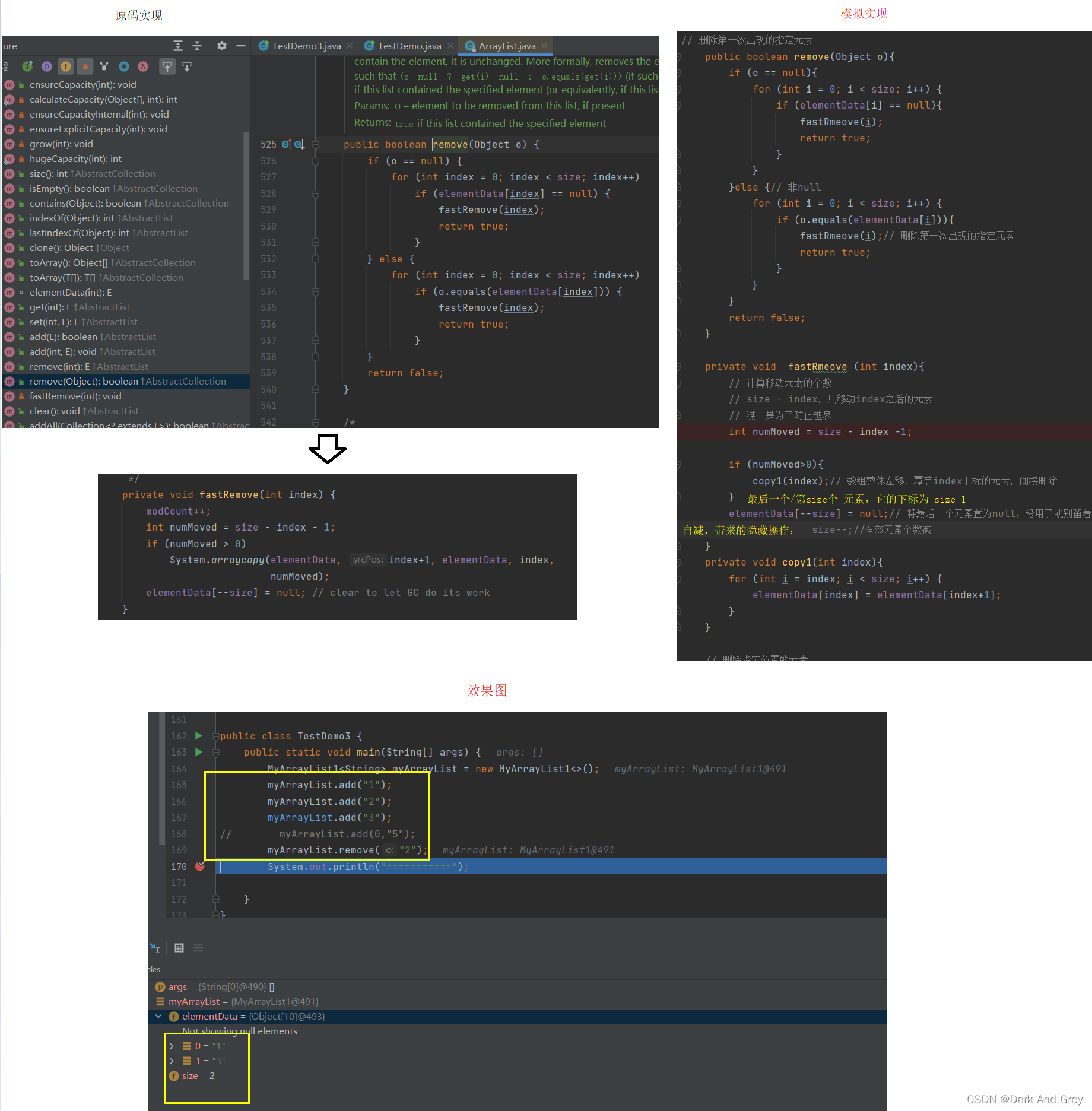This screenshot has width=1092, height=1111.
Task: Select size = 2 field in debugger
Action: point(192,1076)
